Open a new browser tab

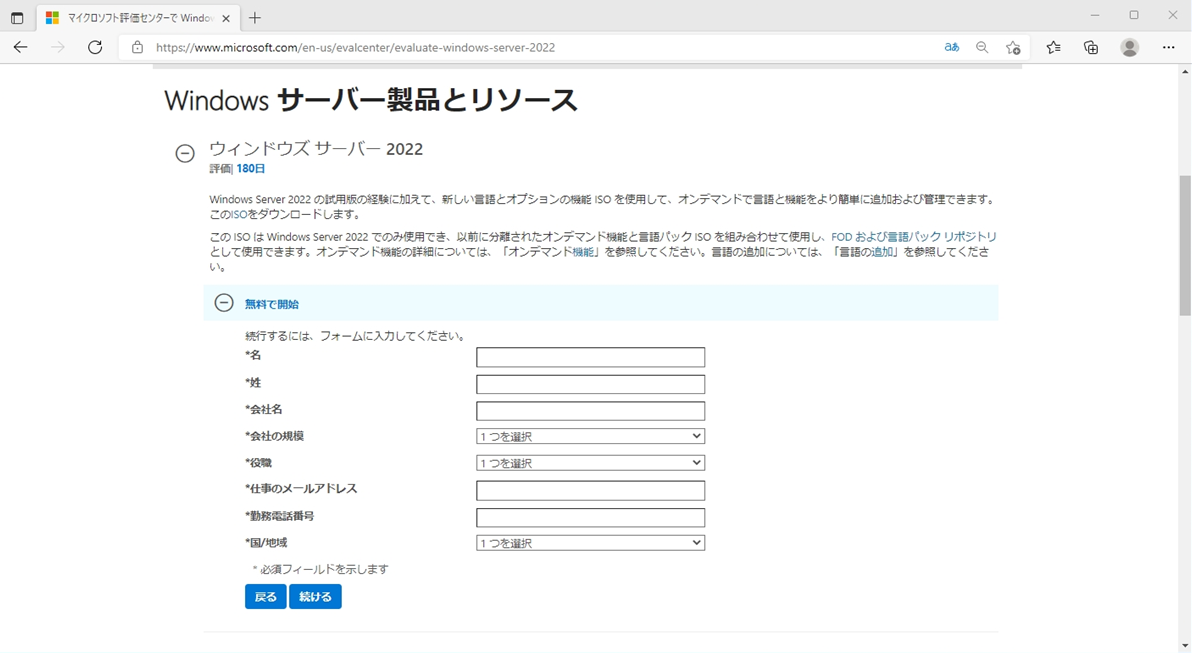255,18
